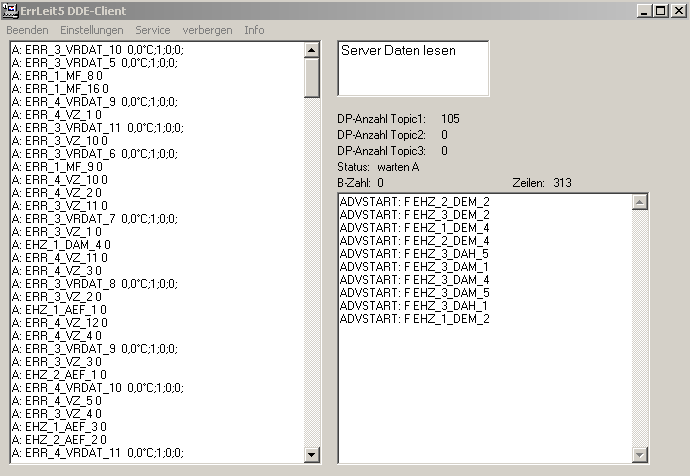Viewport: 690px width, 476px height.
Task: Click the left data list scrollbar thumb
Action: tap(312, 77)
